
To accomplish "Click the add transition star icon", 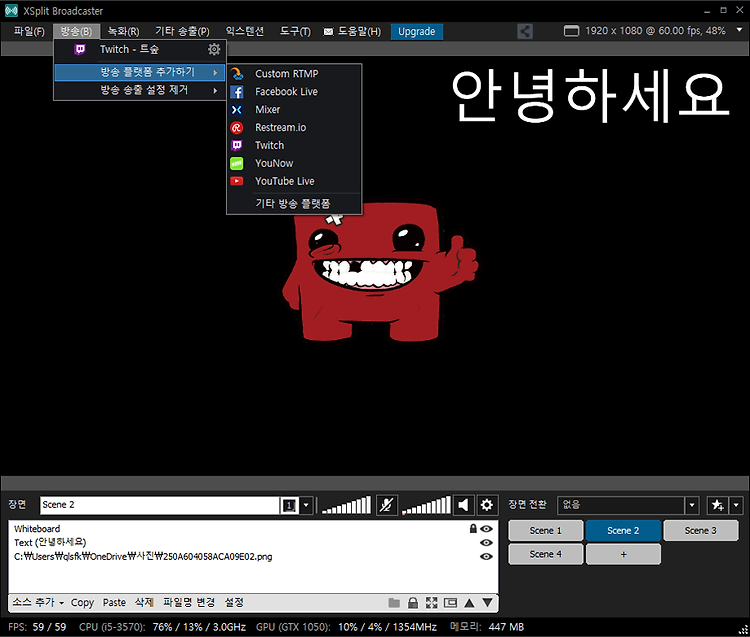I will (x=717, y=505).
